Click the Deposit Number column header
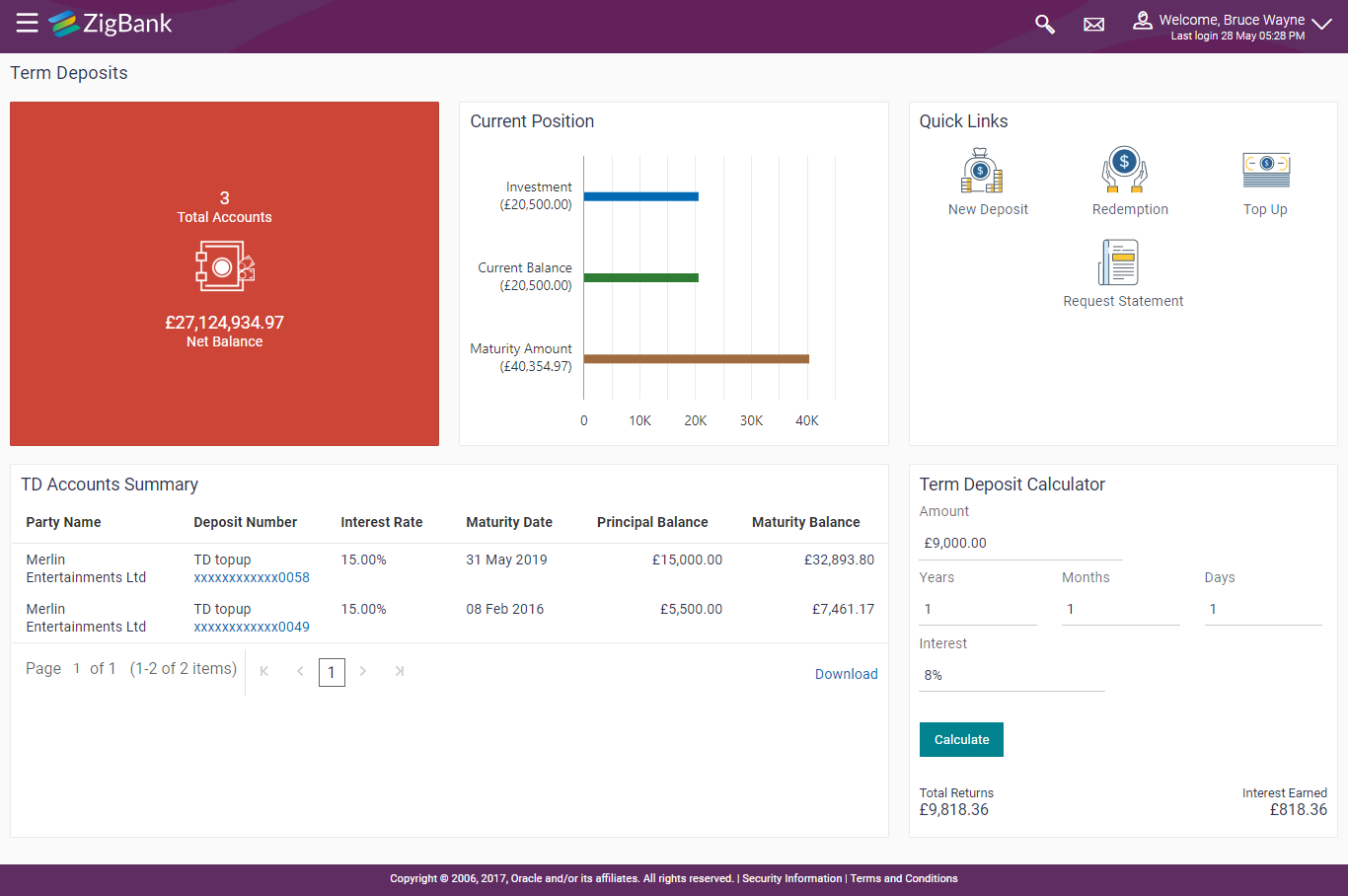The width and height of the screenshot is (1348, 896). pyautogui.click(x=245, y=522)
